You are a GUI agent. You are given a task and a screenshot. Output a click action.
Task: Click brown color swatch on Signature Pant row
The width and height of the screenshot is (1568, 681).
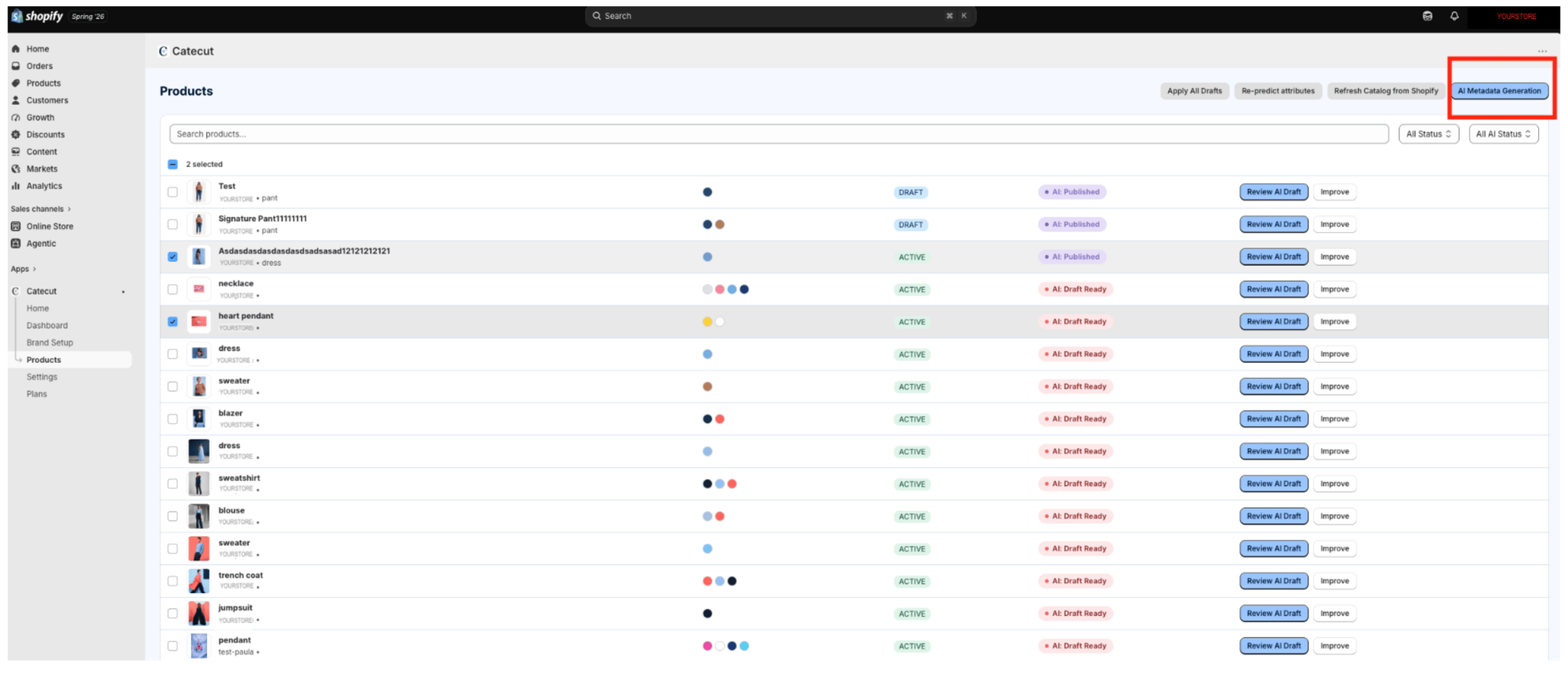pyautogui.click(x=720, y=225)
